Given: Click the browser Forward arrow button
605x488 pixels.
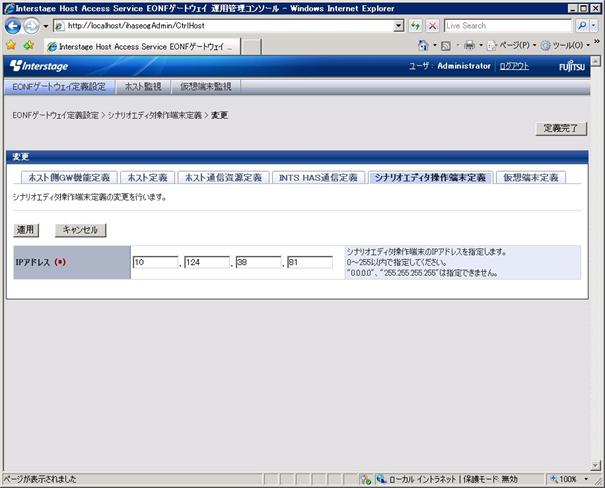Looking at the screenshot, I should pos(31,26).
